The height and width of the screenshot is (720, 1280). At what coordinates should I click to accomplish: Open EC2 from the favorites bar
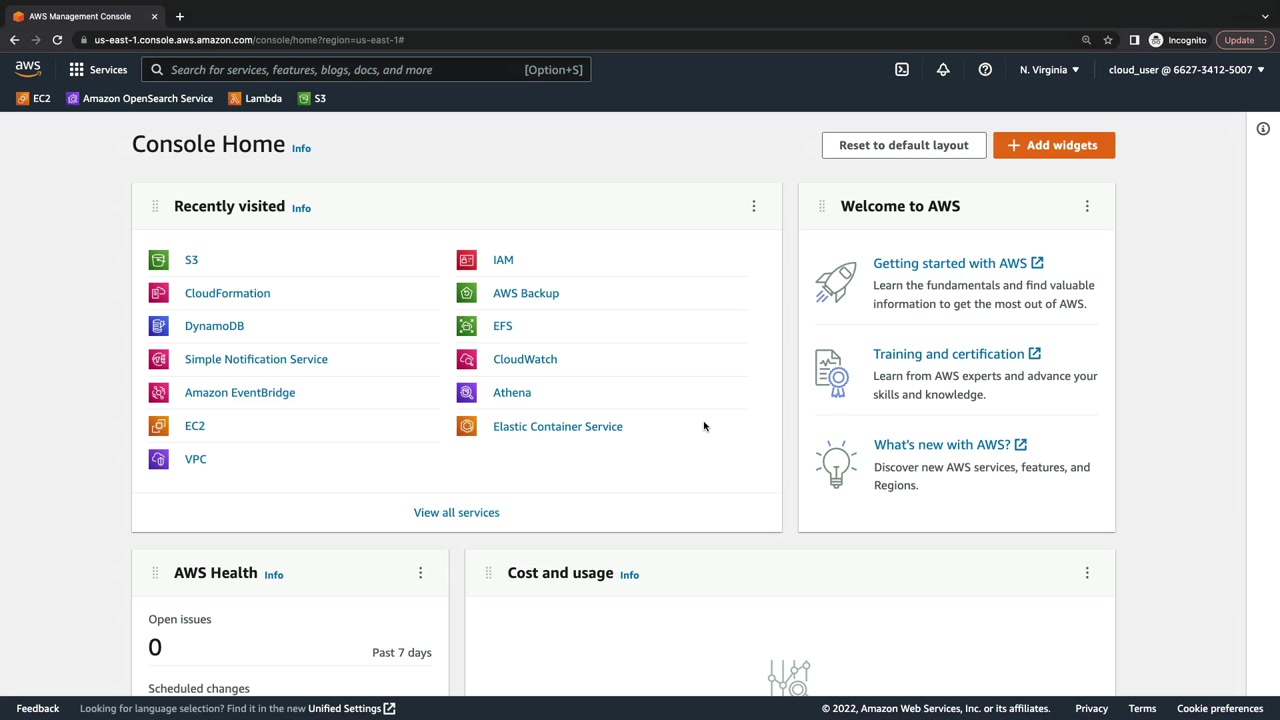[33, 98]
